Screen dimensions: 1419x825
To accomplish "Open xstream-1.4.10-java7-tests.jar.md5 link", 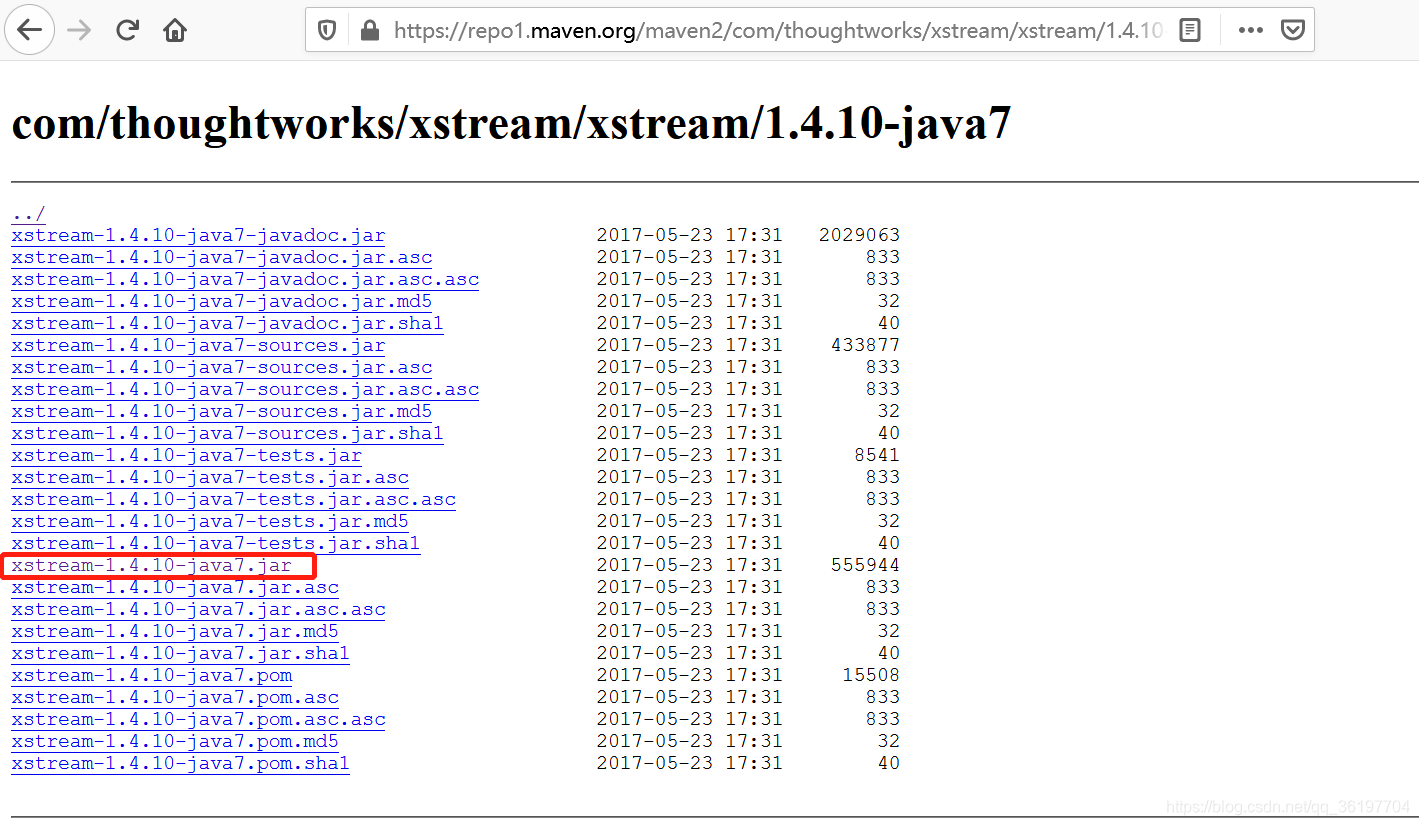I will point(210,521).
